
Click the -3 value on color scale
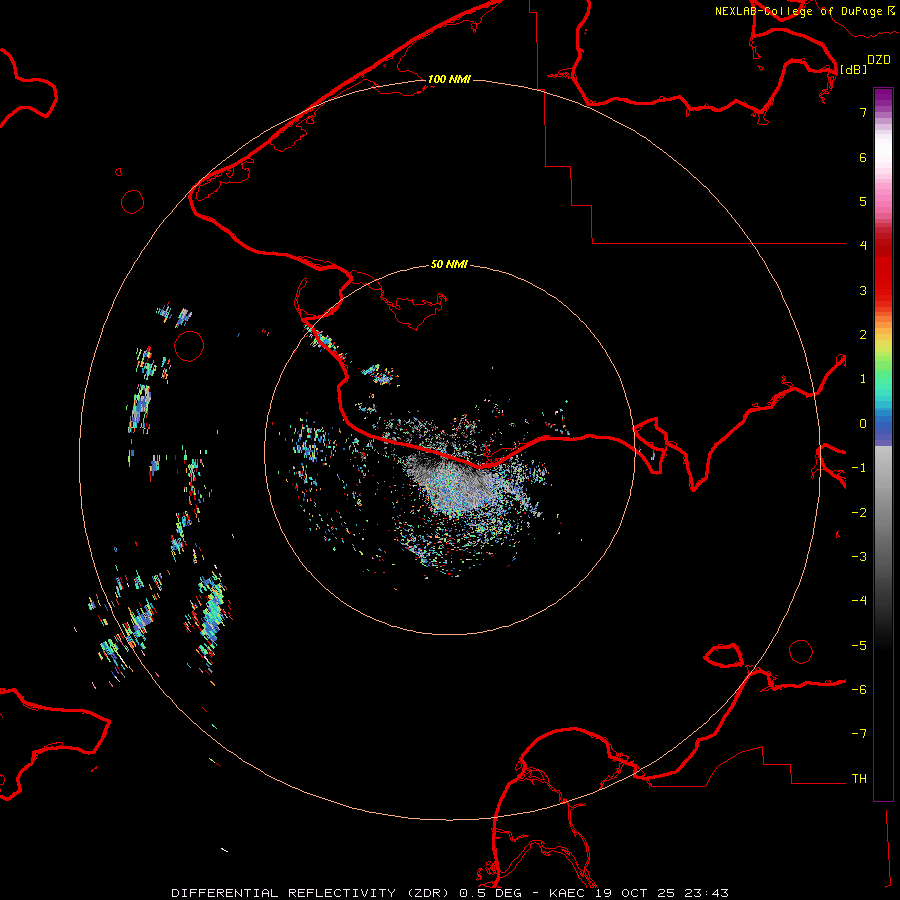[x=859, y=557]
